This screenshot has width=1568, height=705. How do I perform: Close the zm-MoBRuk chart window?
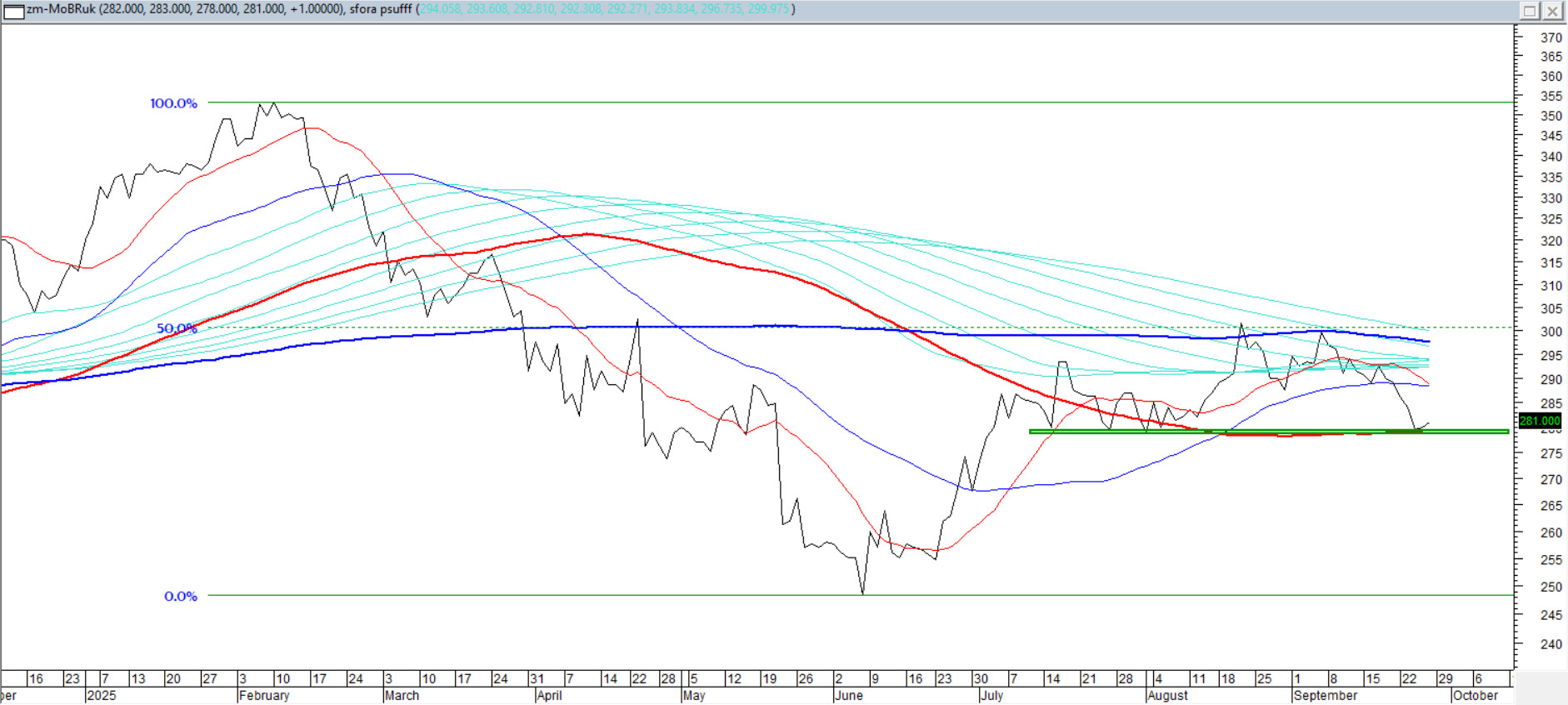point(1553,11)
